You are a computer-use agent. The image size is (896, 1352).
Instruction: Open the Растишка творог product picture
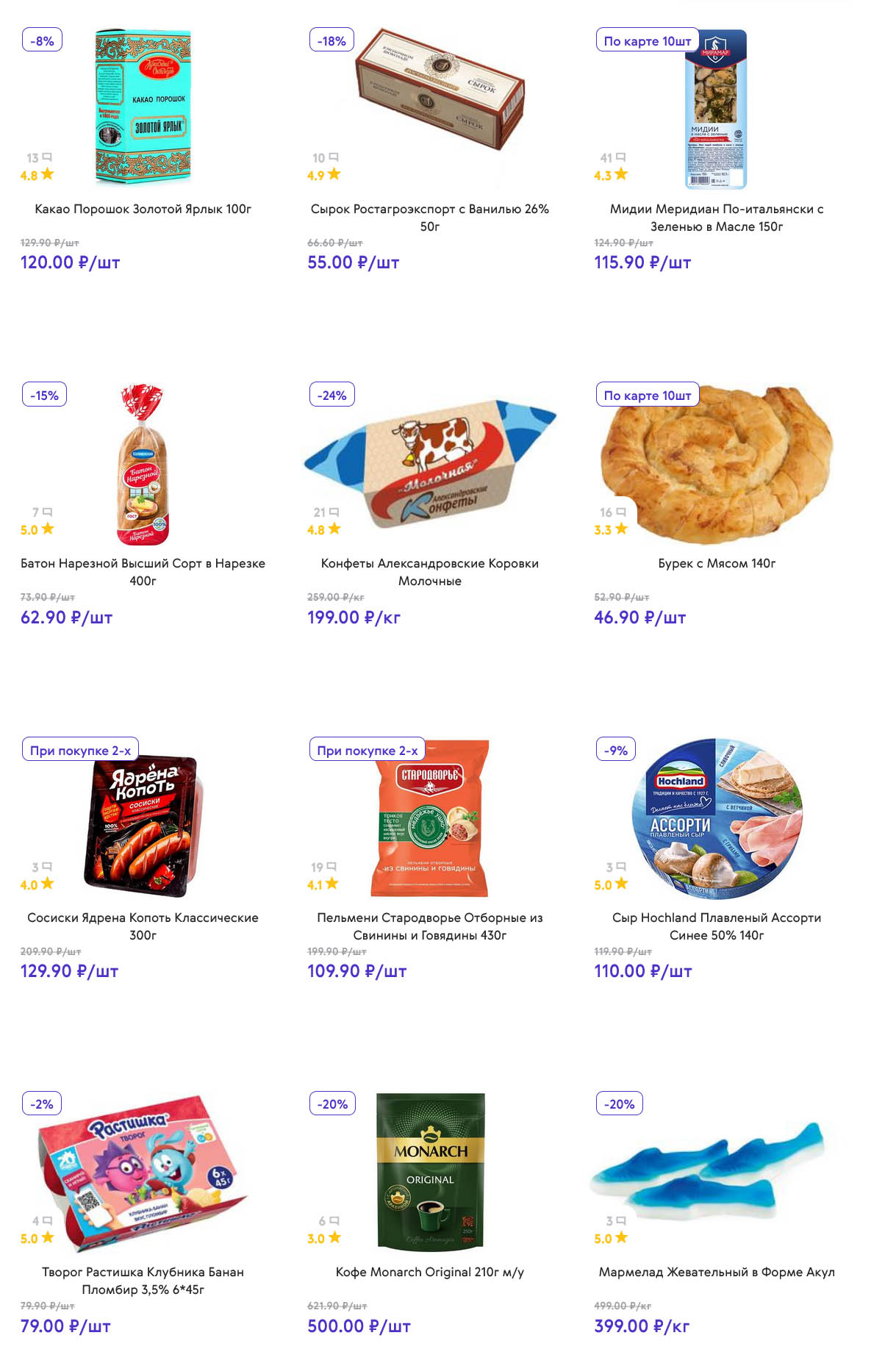point(143,1172)
